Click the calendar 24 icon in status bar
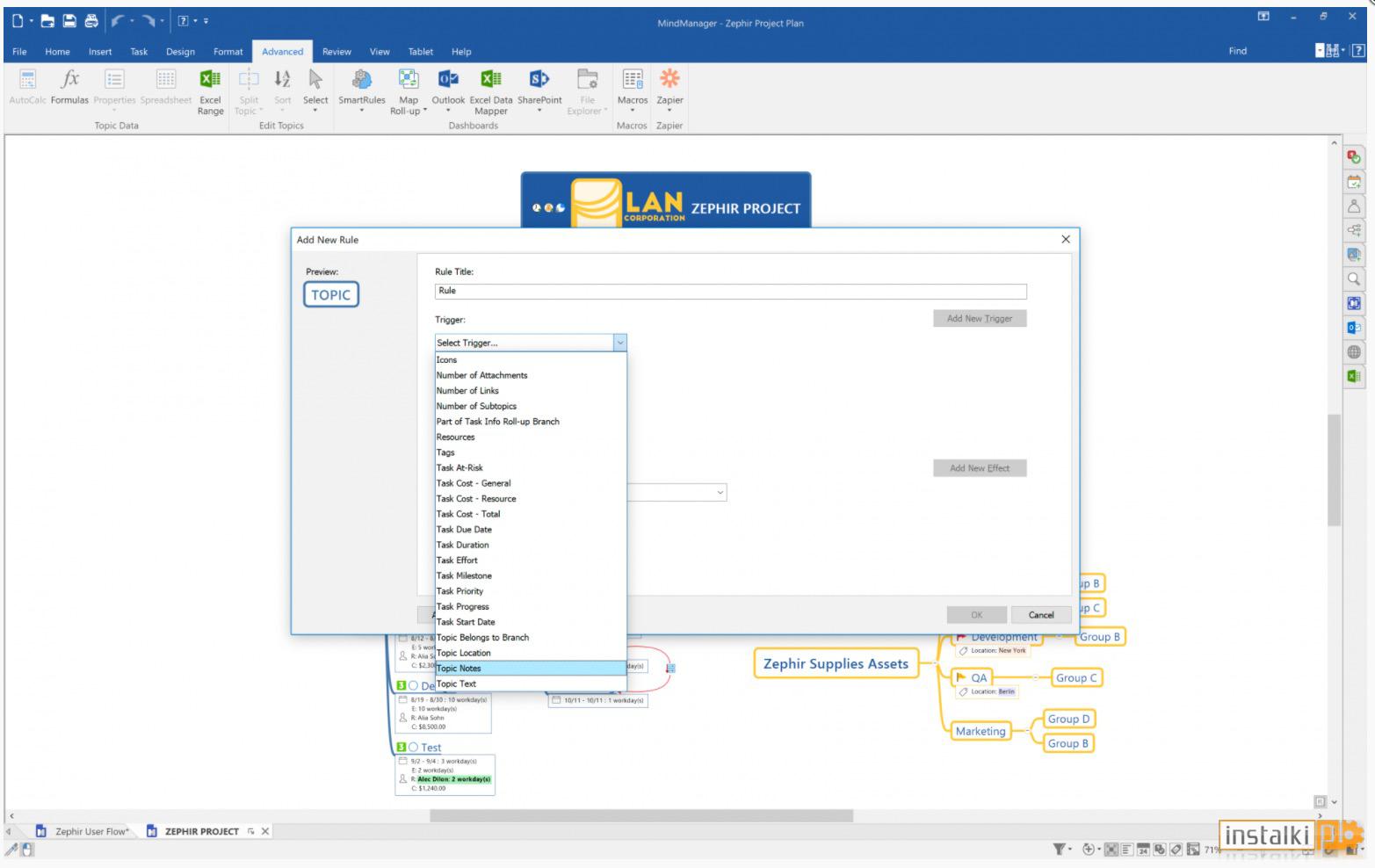This screenshot has width=1375, height=868. click(x=1143, y=849)
